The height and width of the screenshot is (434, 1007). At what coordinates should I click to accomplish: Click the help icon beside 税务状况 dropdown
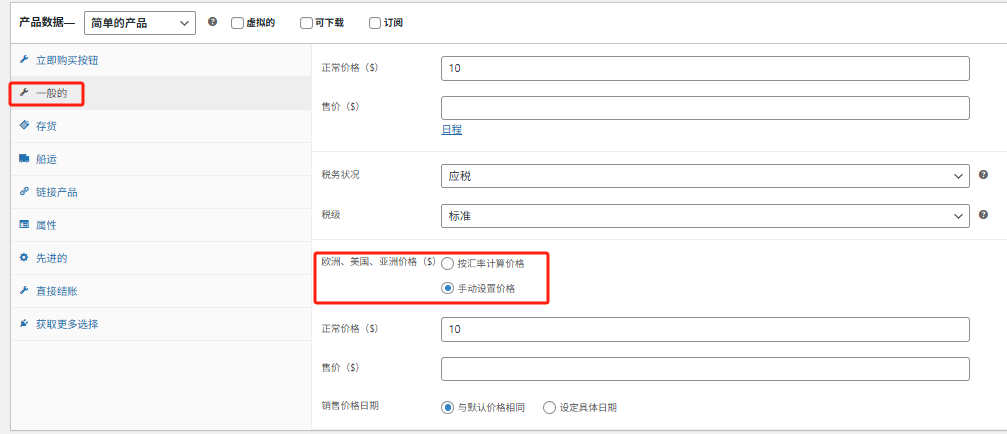[984, 175]
